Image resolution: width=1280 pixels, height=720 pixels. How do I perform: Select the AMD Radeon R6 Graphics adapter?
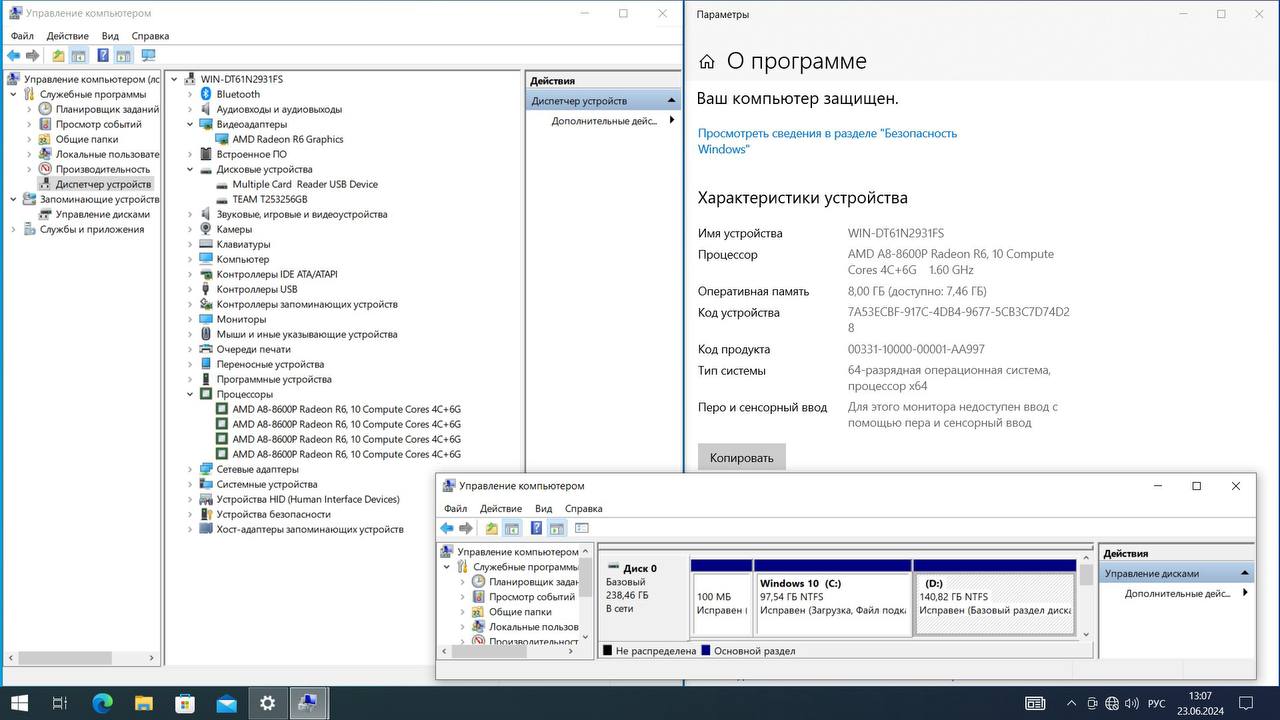[288, 139]
